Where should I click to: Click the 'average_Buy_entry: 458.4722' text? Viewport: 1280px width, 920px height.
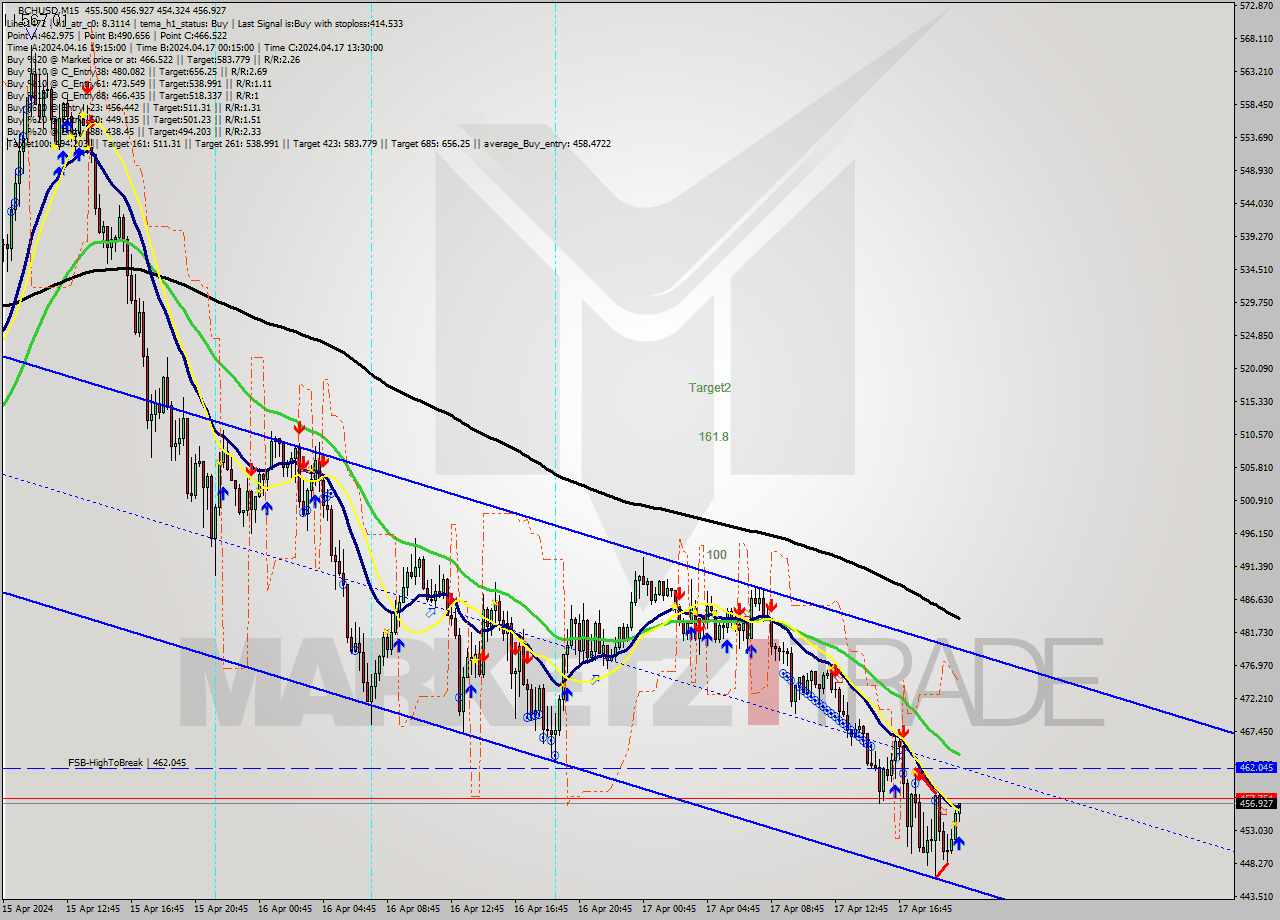(547, 143)
